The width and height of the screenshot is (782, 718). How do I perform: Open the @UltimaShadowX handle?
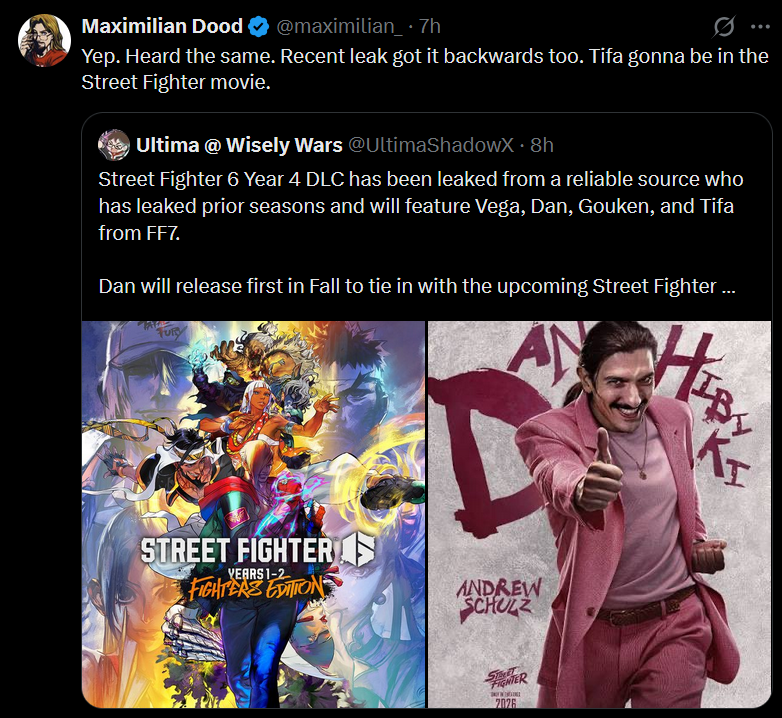point(431,145)
